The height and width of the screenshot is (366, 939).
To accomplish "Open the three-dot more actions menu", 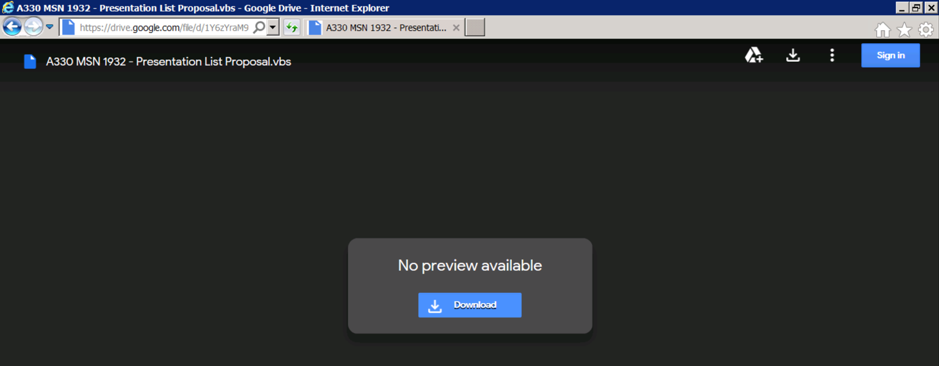I will coord(832,56).
